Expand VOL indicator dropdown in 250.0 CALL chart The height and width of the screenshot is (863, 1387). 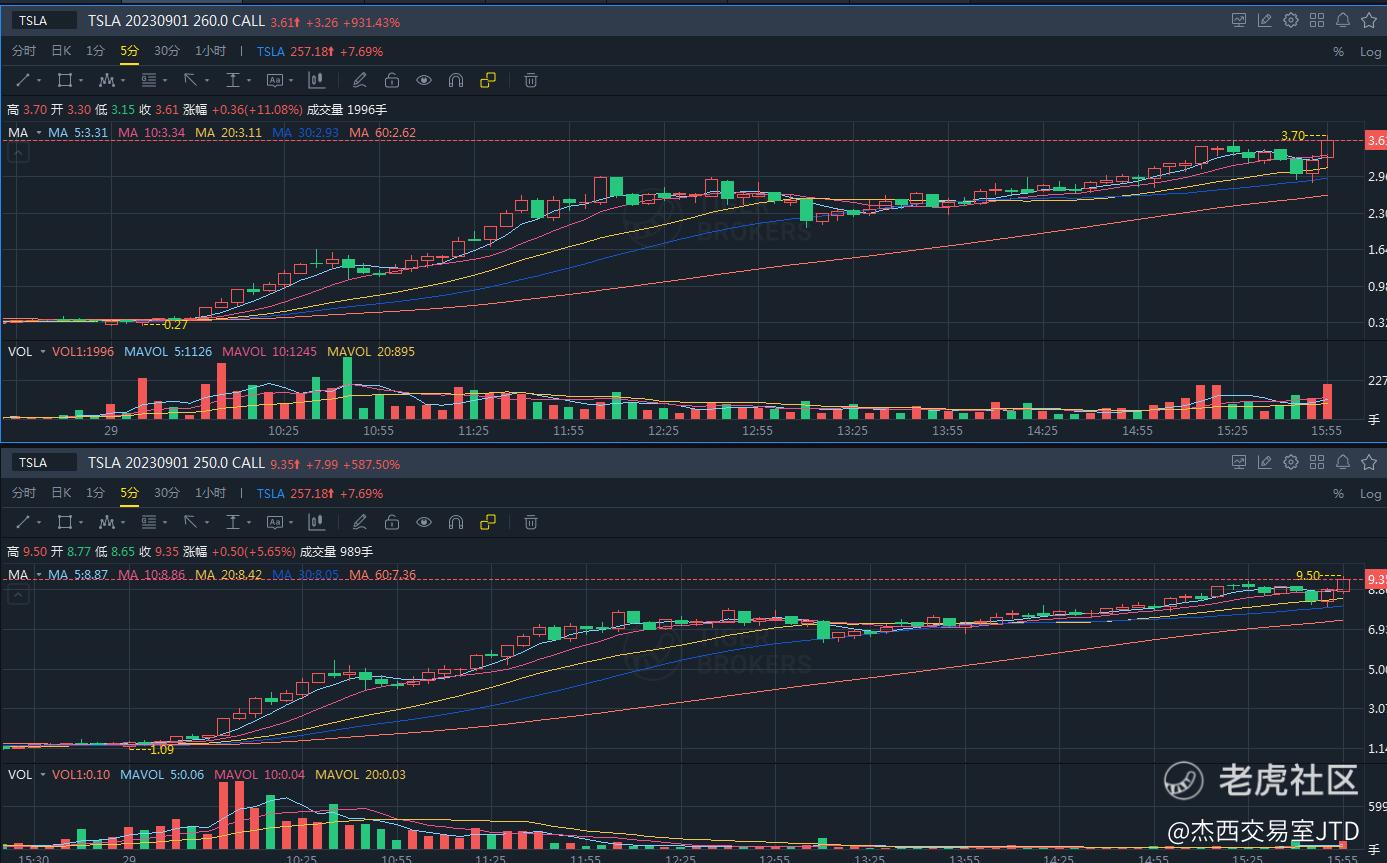(x=42, y=774)
